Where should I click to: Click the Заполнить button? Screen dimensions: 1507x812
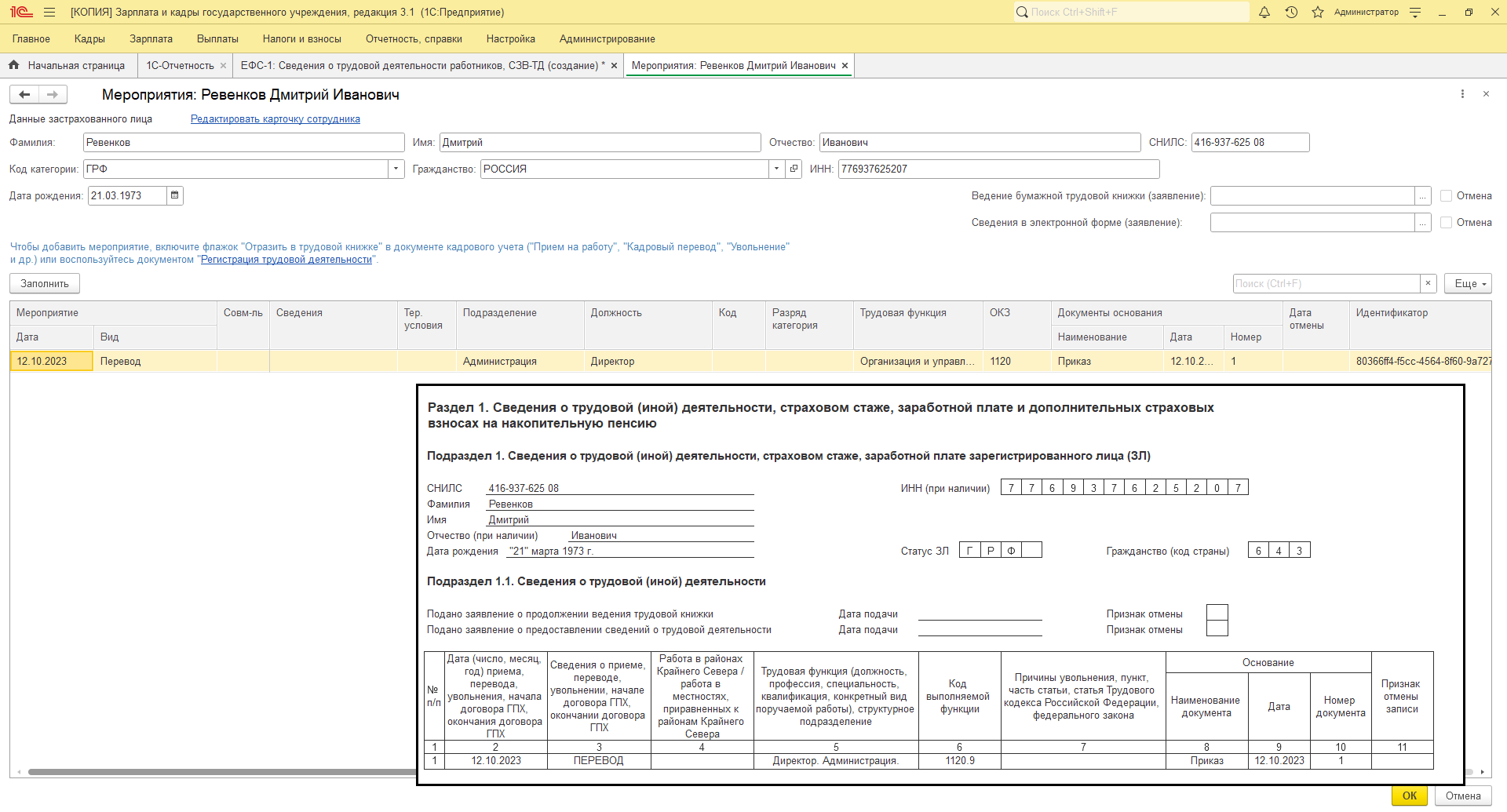pos(45,284)
